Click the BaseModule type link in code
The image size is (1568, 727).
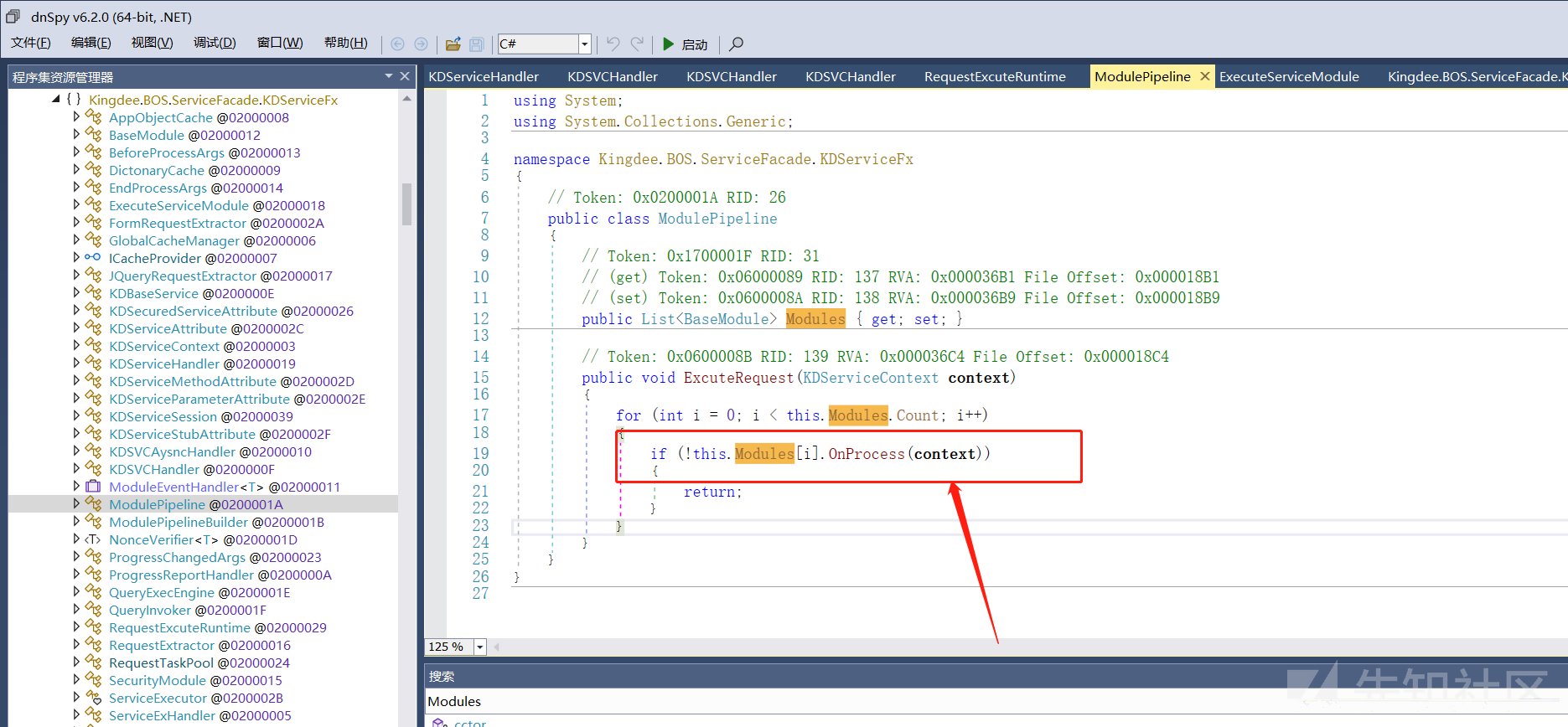pos(727,319)
